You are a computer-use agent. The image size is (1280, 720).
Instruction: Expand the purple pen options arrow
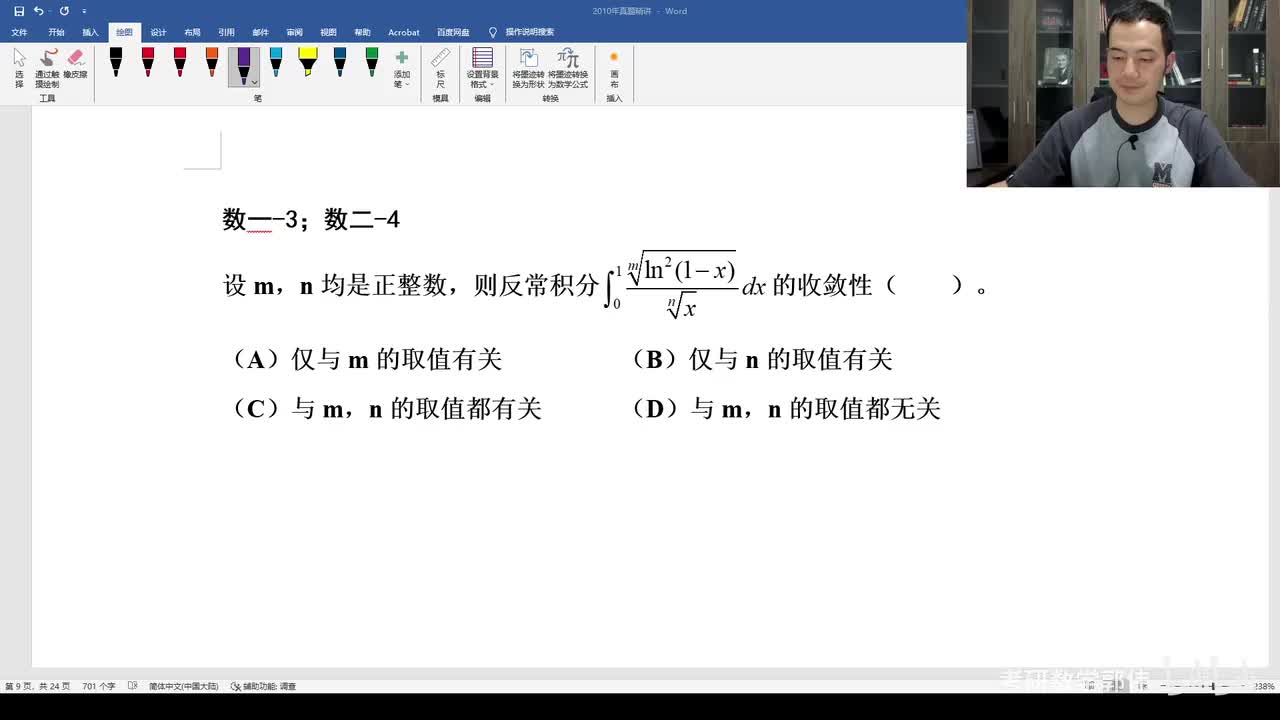[x=254, y=82]
